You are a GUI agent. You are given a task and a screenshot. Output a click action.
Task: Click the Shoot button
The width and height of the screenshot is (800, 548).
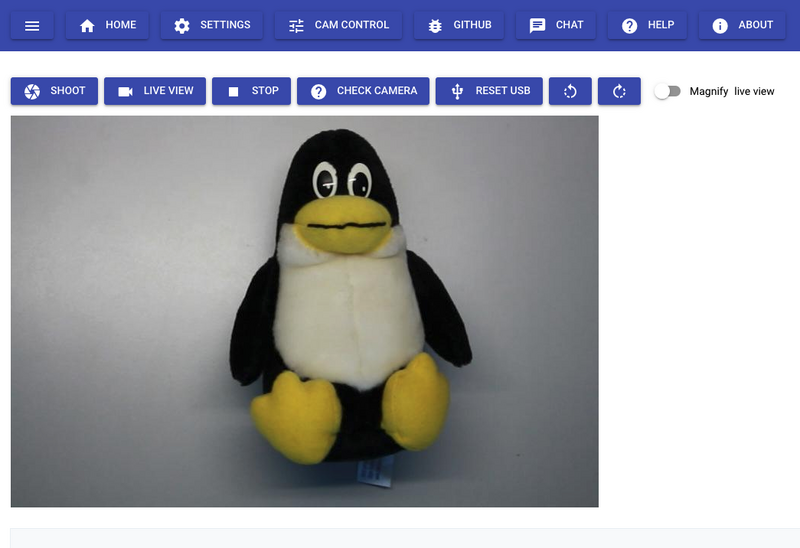coord(54,91)
